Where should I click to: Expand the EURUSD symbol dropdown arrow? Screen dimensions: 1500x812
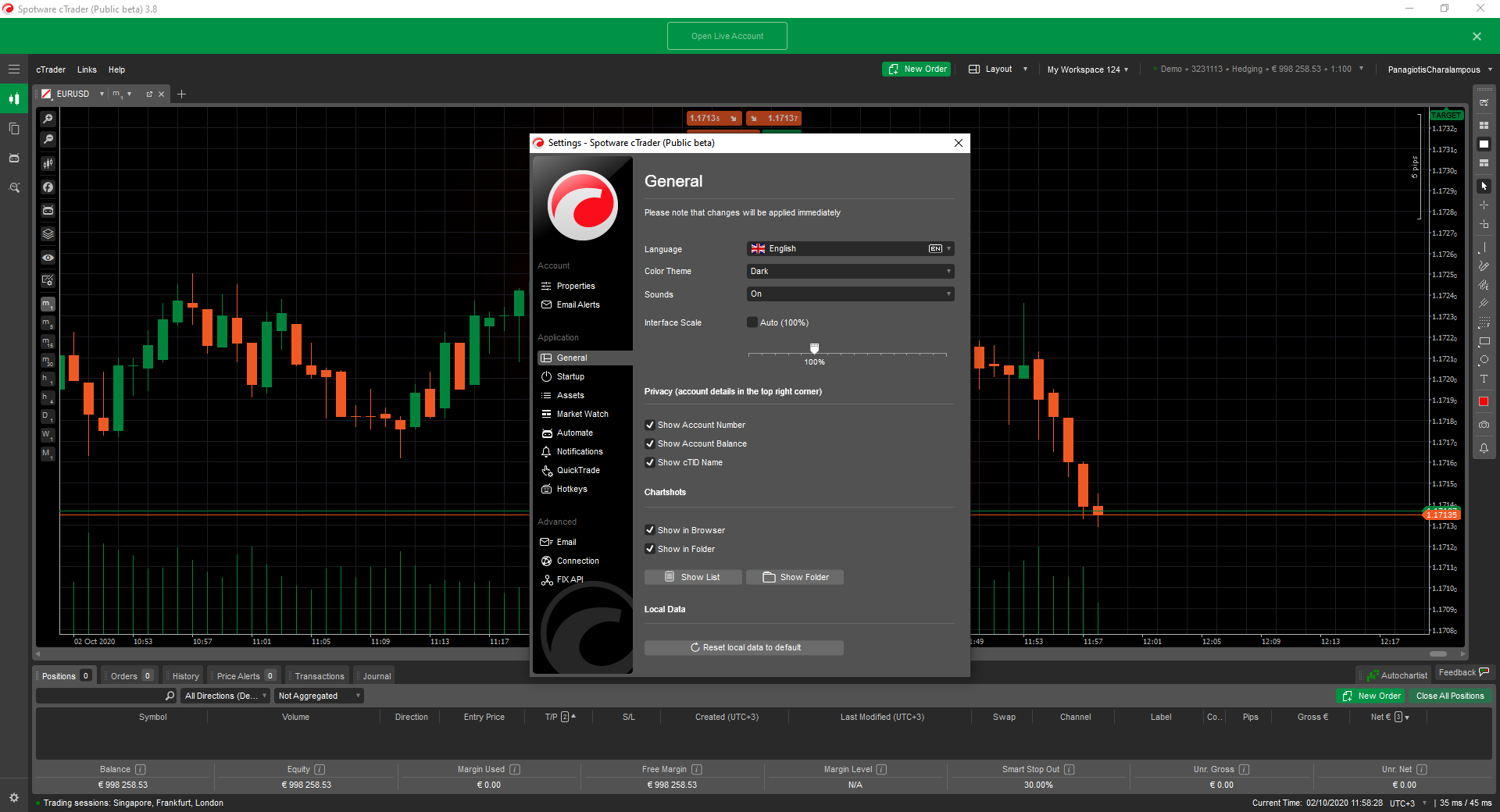click(x=102, y=94)
